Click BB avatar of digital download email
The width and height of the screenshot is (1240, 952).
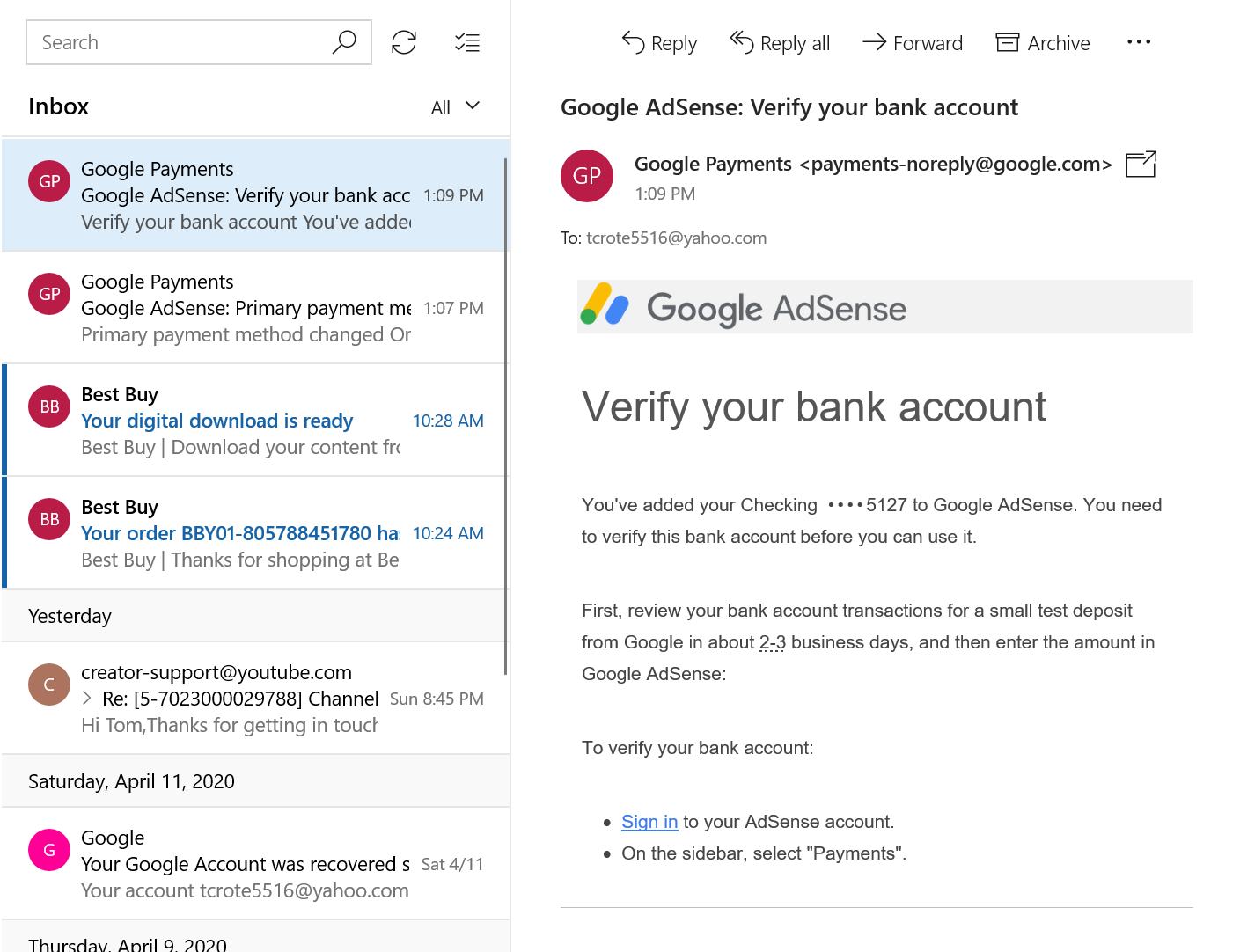(49, 406)
